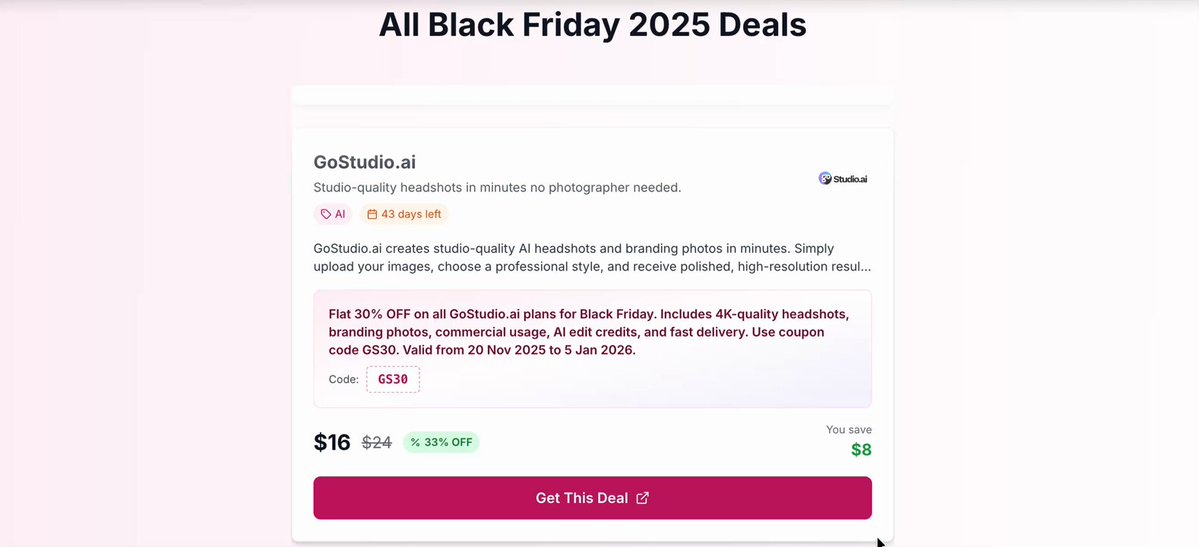Screen dimensions: 1199x547
Task: Click the calendar icon beside days left
Action: tap(372, 214)
